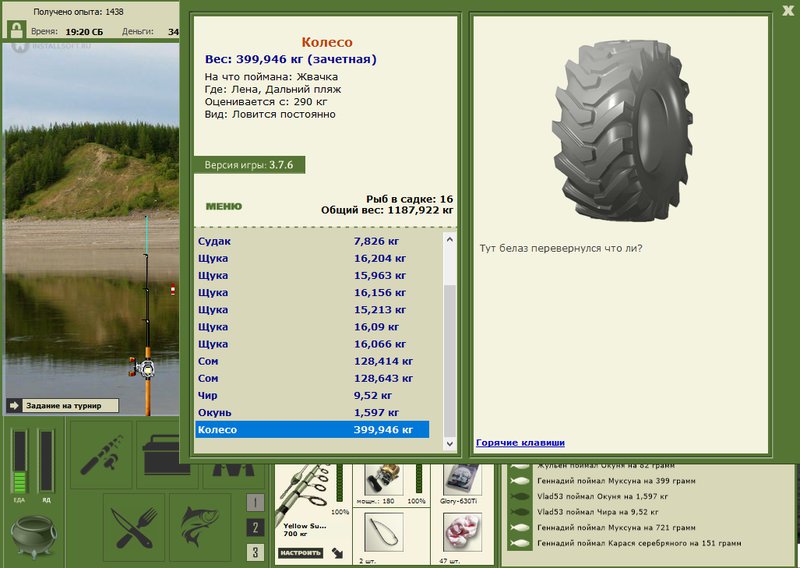Select the Окунь 1,597 кг row
The height and width of the screenshot is (568, 800).
312,412
